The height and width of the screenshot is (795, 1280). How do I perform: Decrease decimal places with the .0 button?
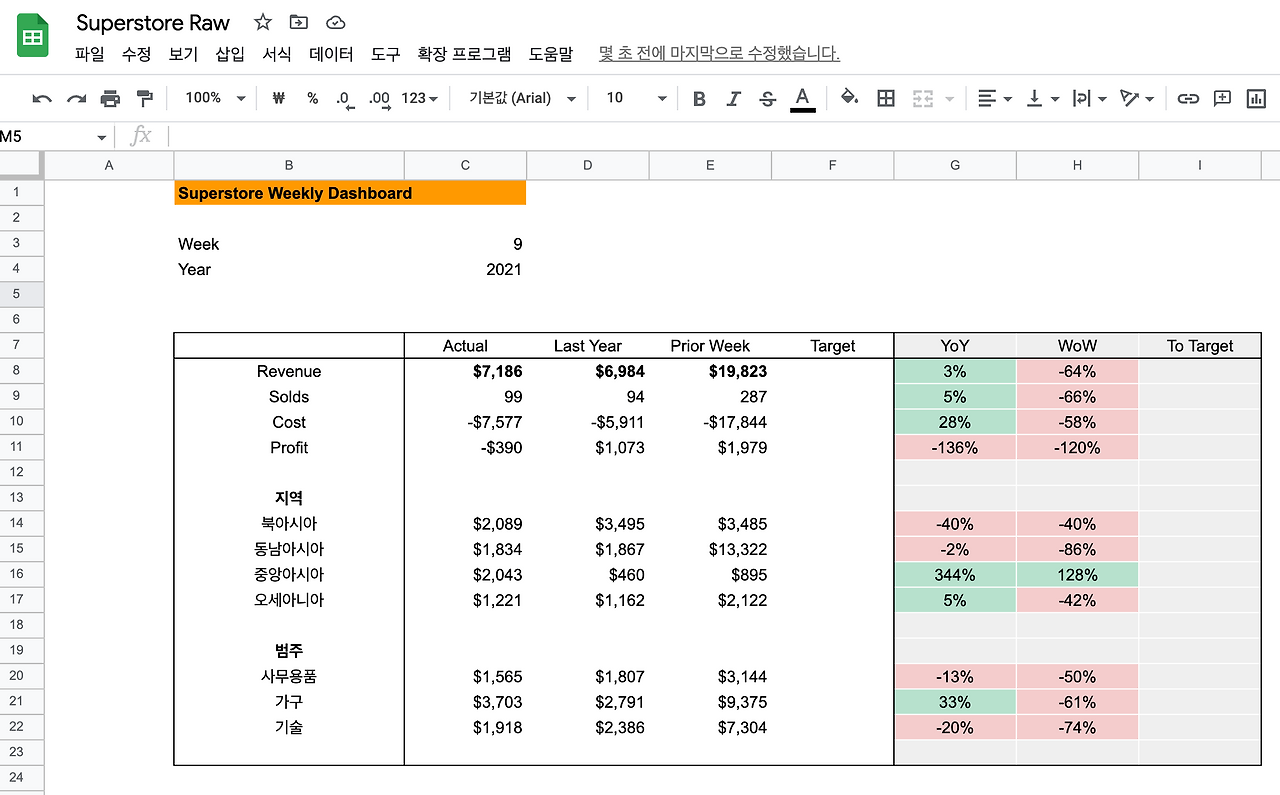pos(344,98)
